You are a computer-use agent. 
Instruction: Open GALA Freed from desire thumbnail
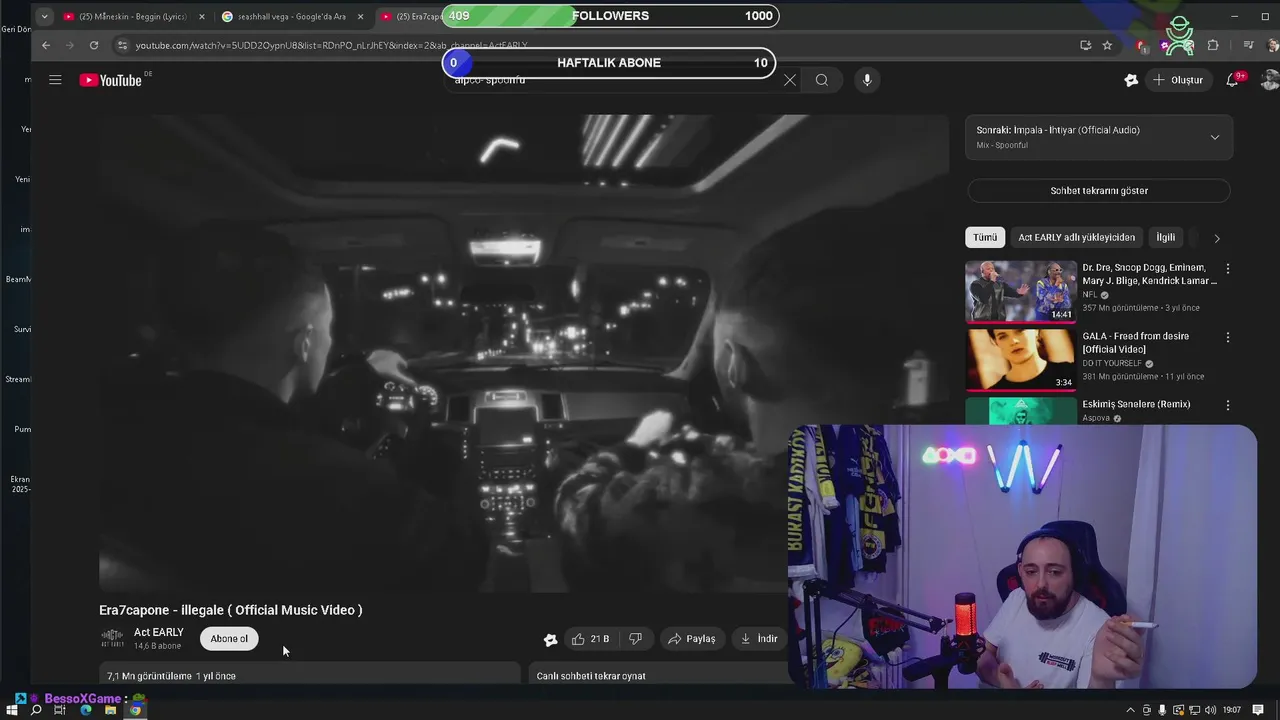pyautogui.click(x=1021, y=360)
